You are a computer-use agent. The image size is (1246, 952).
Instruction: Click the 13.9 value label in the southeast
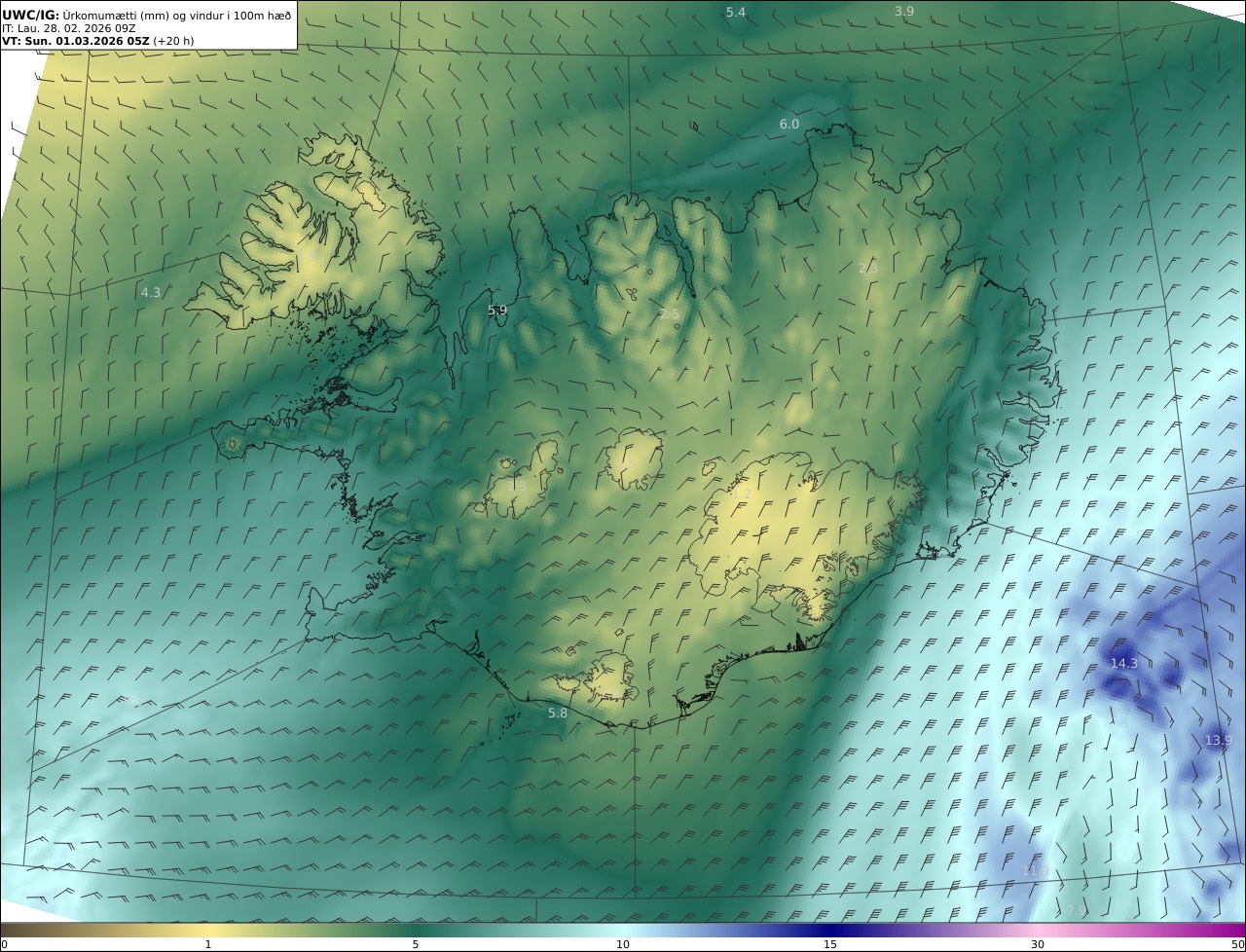tap(1218, 740)
